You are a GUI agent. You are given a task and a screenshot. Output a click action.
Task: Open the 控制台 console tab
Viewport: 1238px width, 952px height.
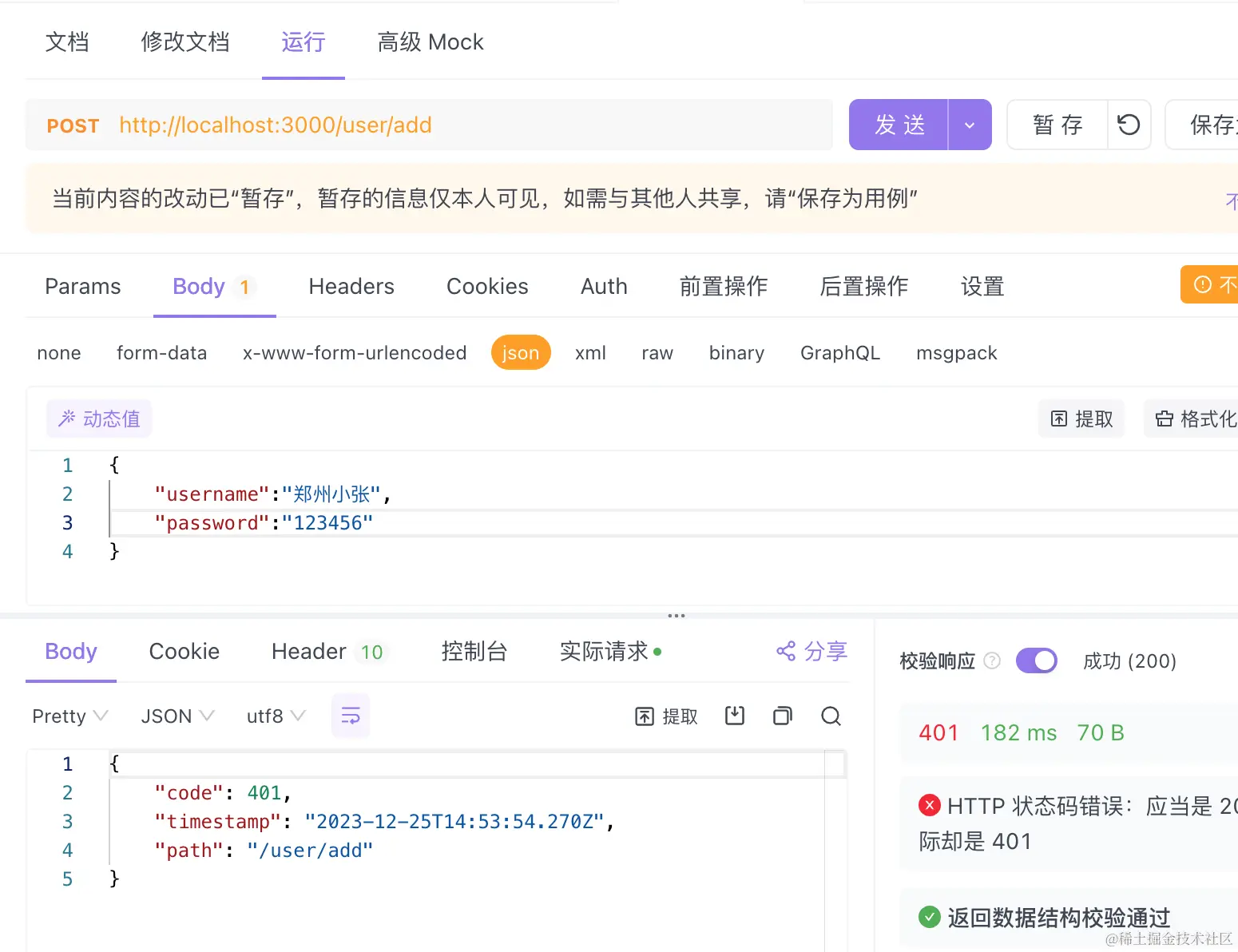(474, 652)
